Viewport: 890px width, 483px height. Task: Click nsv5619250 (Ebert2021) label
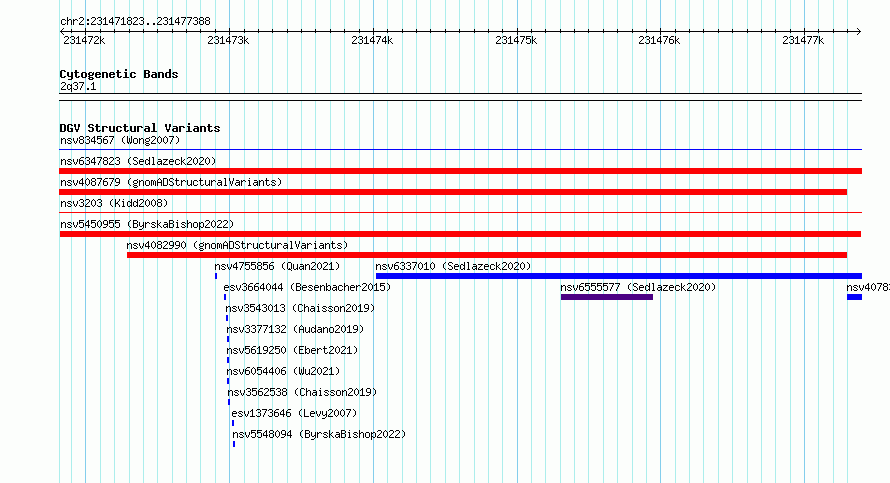tap(292, 350)
